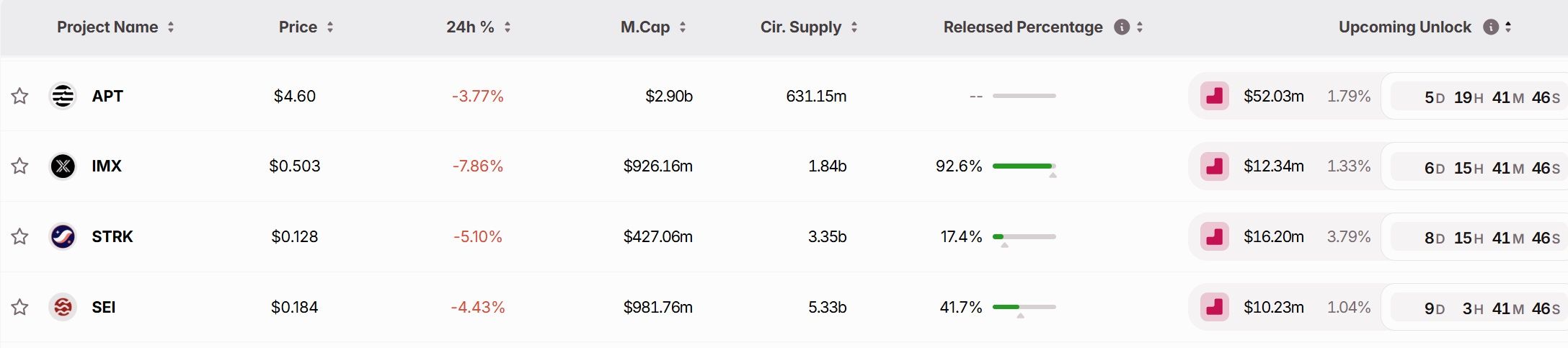This screenshot has height=348, width=1568.
Task: Click the APT token logo icon
Action: (x=63, y=96)
